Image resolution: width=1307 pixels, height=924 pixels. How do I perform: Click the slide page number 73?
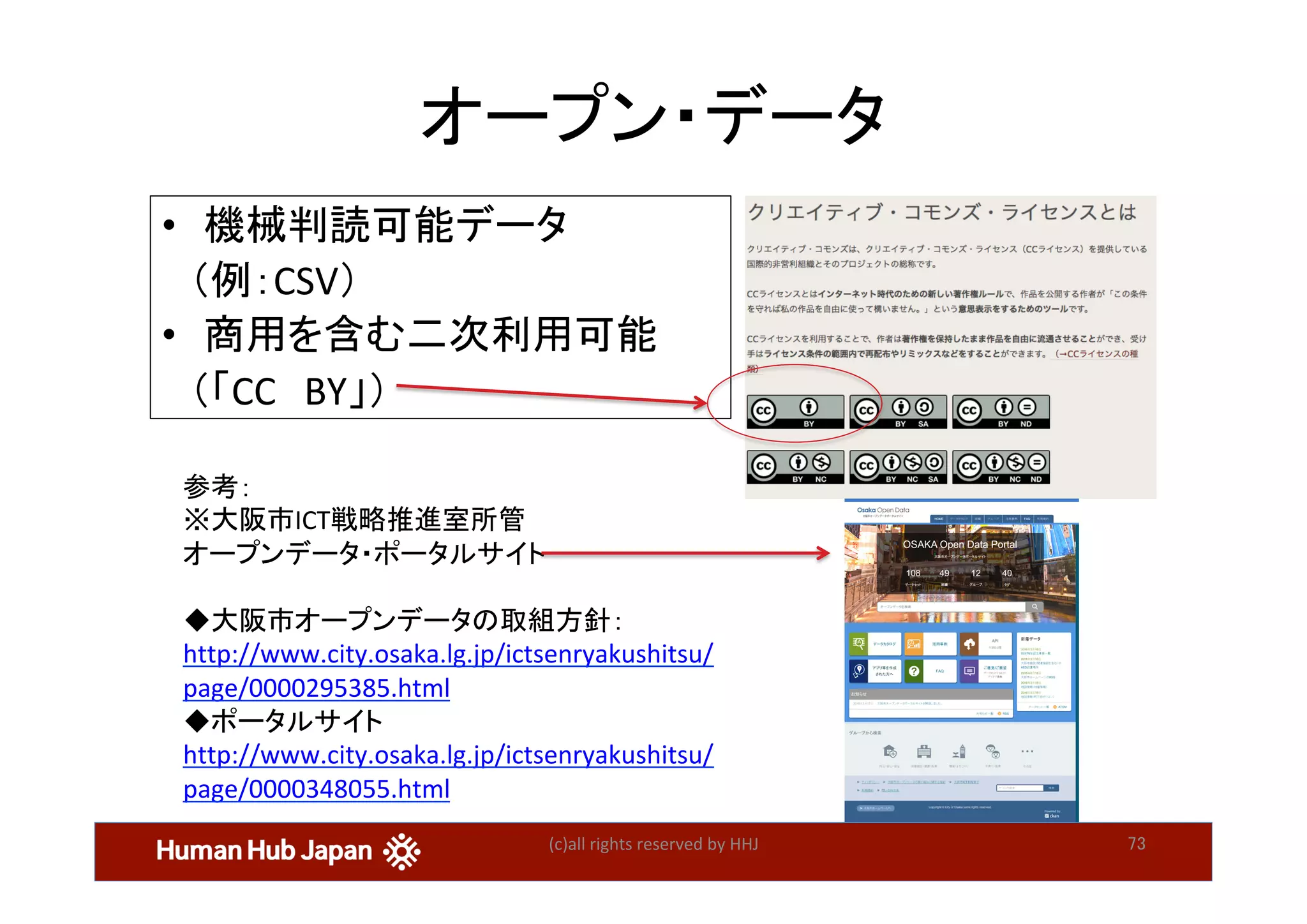click(x=1137, y=844)
